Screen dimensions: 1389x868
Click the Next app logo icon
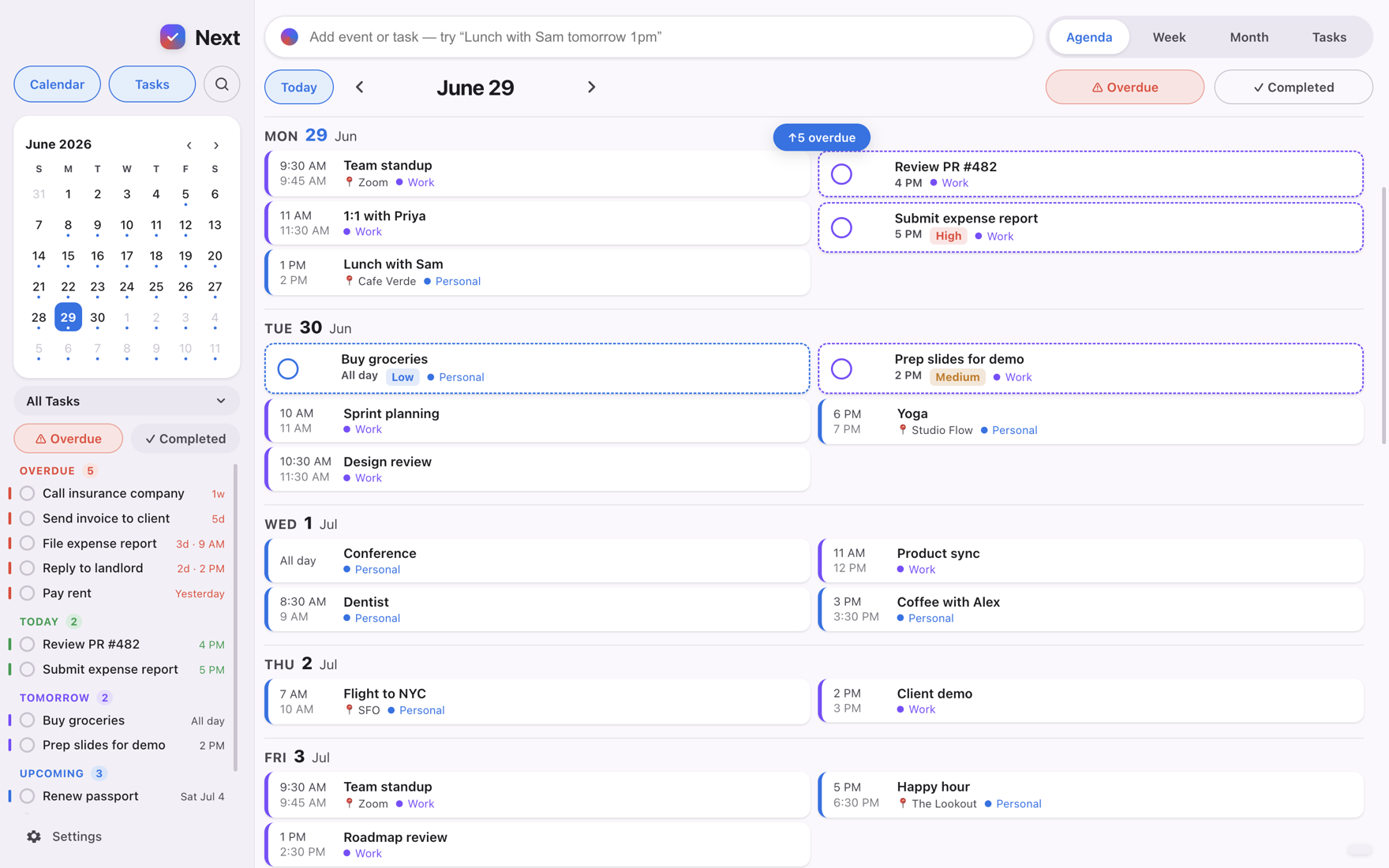pos(173,37)
